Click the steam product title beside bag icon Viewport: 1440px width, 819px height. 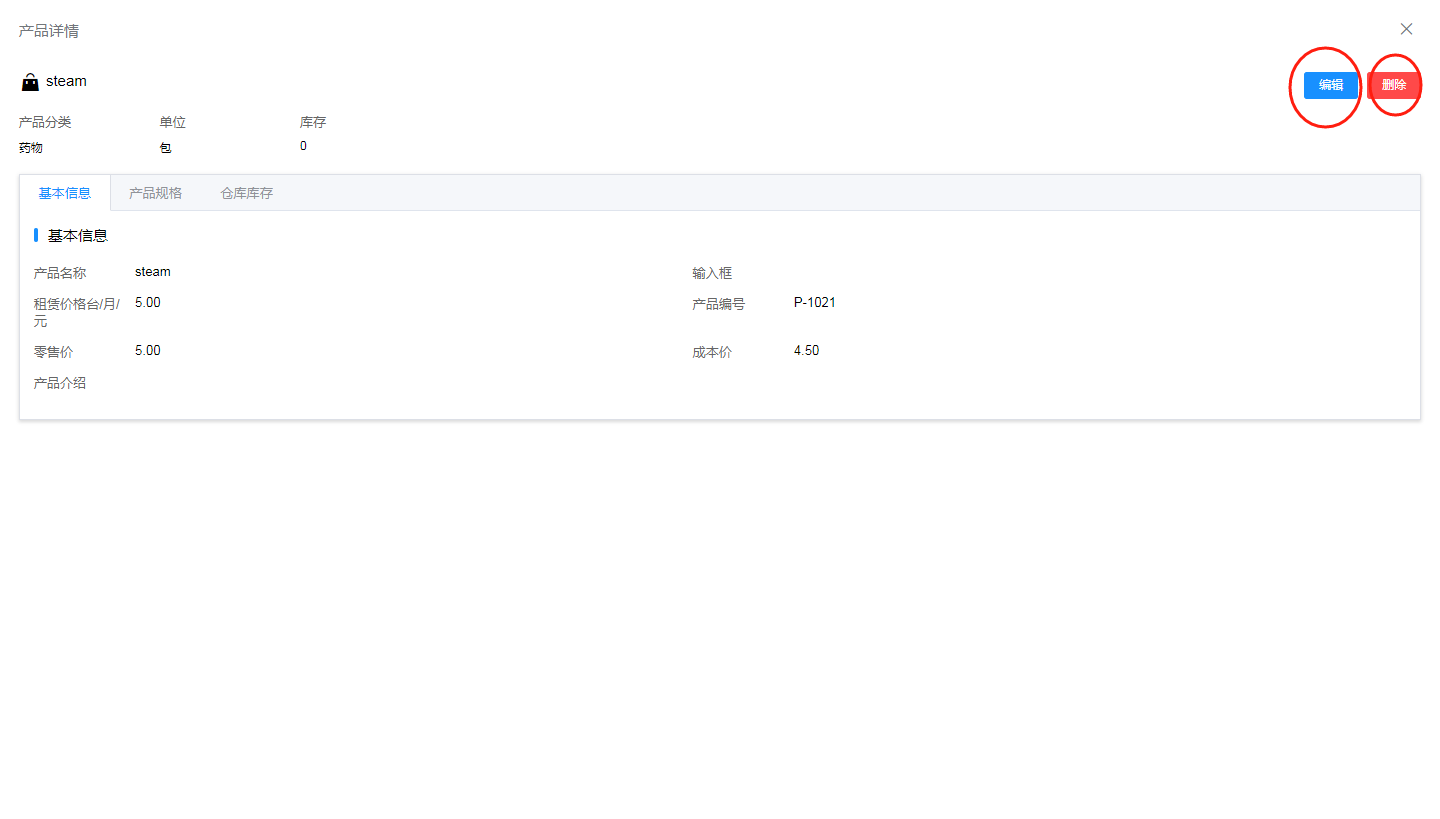[x=66, y=81]
